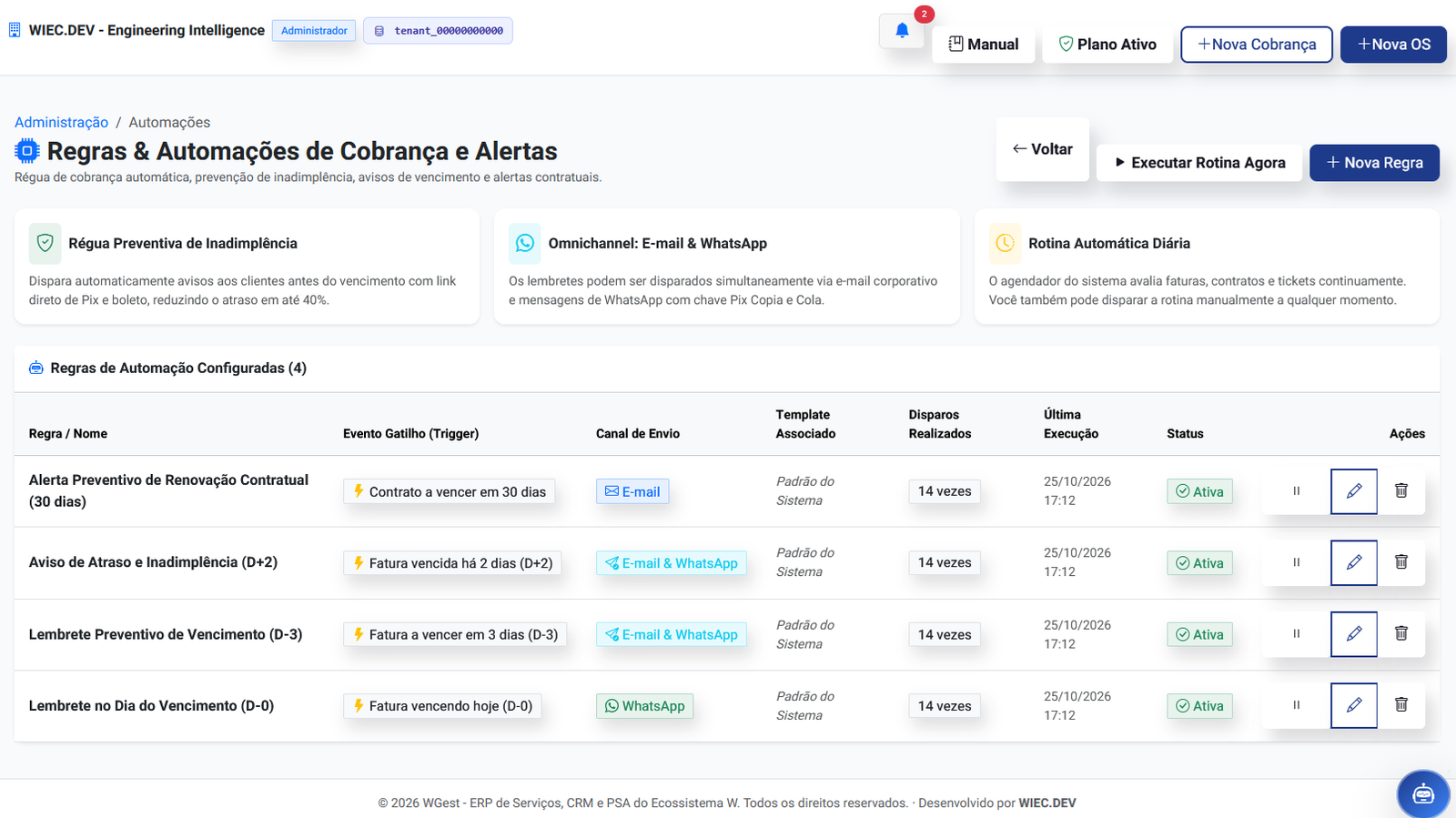Click the Administrador role badge
This screenshot has width=1456, height=818.
(314, 31)
